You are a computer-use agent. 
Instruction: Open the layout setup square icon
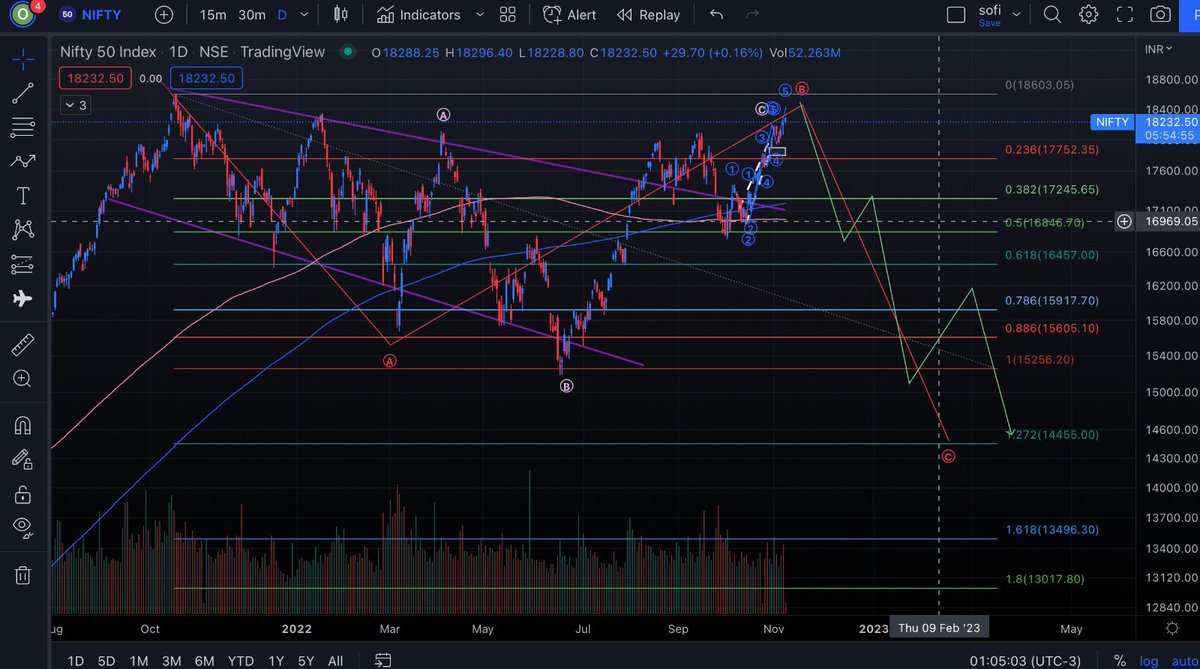[x=957, y=15]
